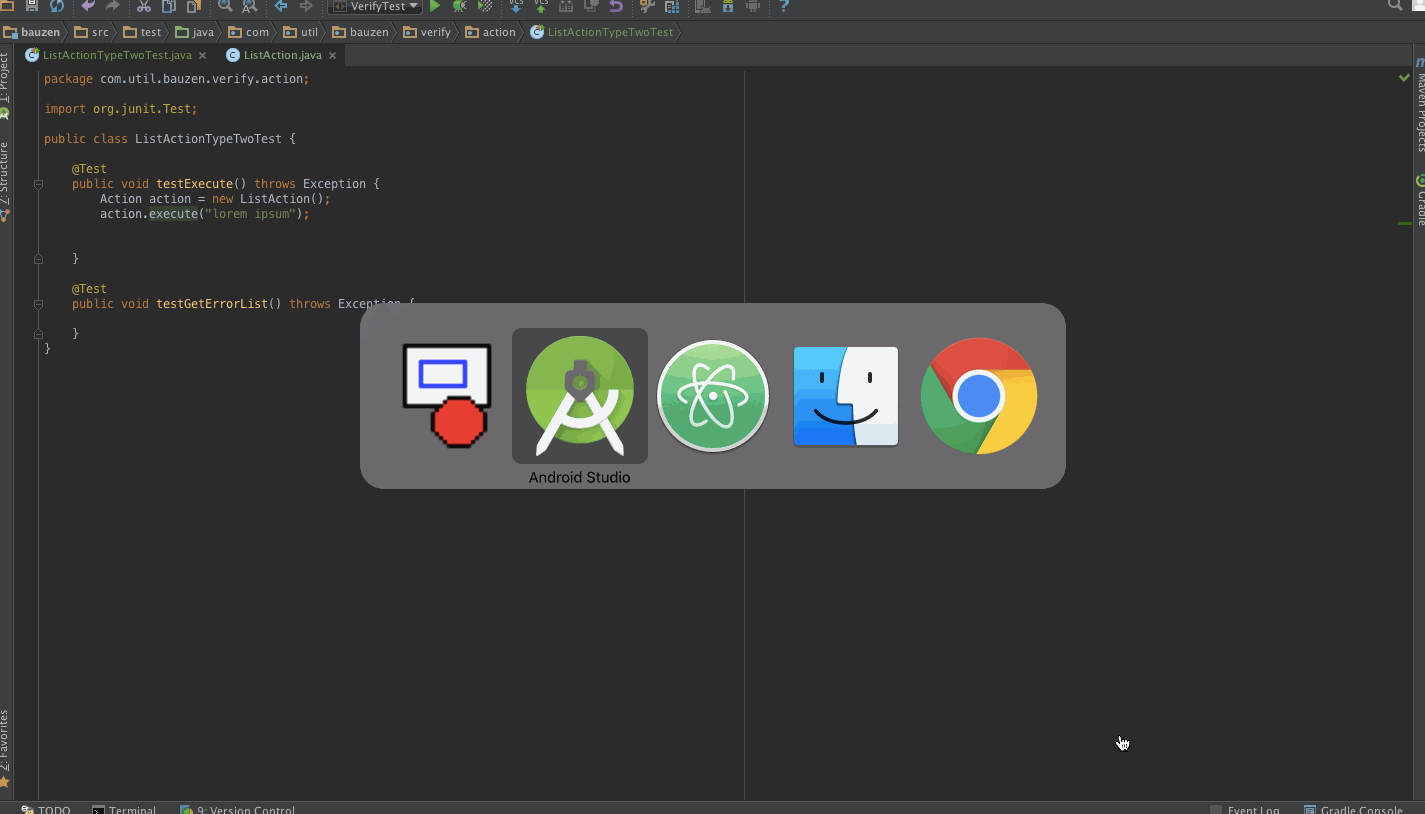This screenshot has height=814, width=1425.
Task: Click the action breadcrumb folder
Action: tap(491, 32)
